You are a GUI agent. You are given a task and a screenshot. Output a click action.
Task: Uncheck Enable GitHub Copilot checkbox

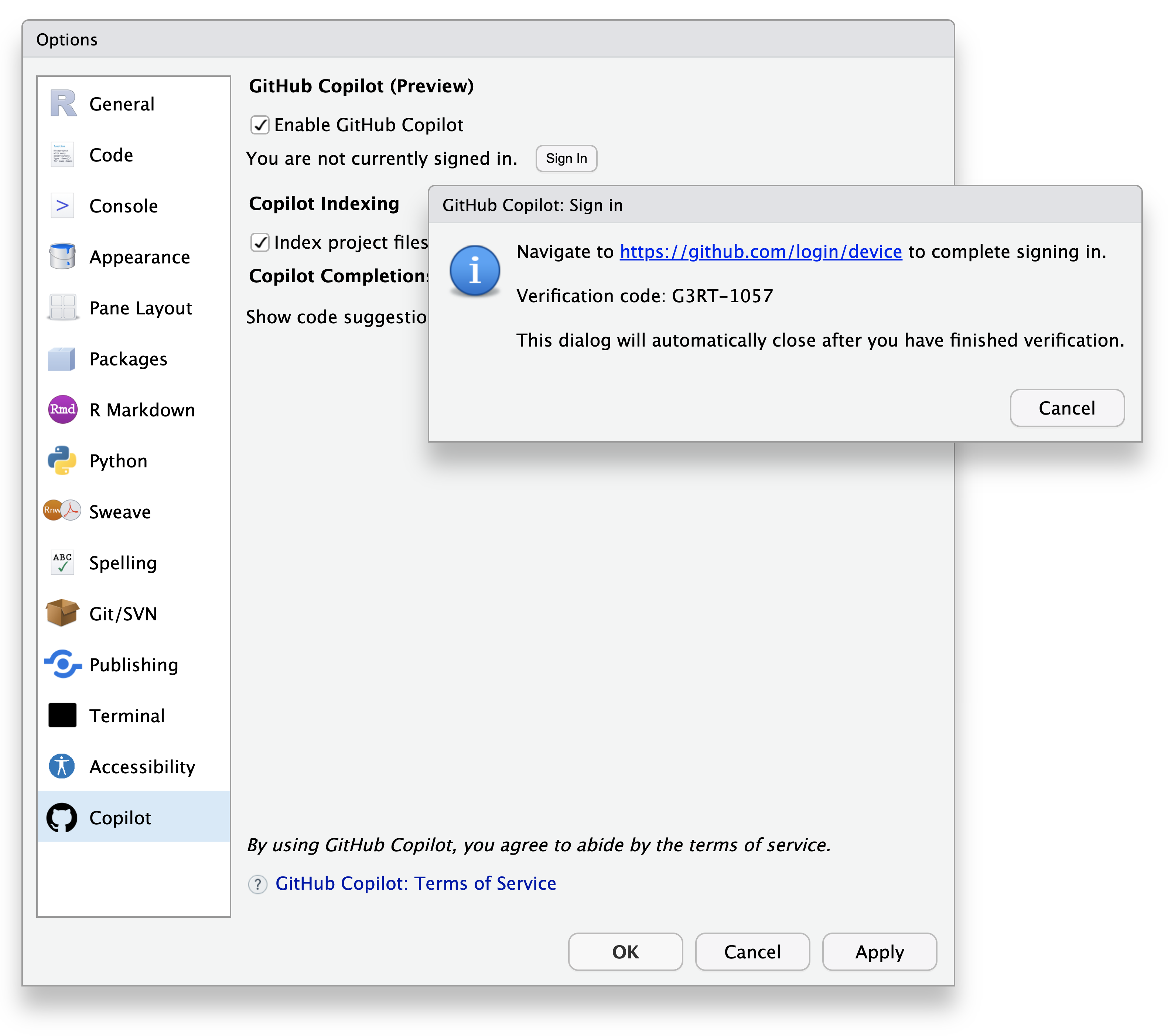(260, 125)
